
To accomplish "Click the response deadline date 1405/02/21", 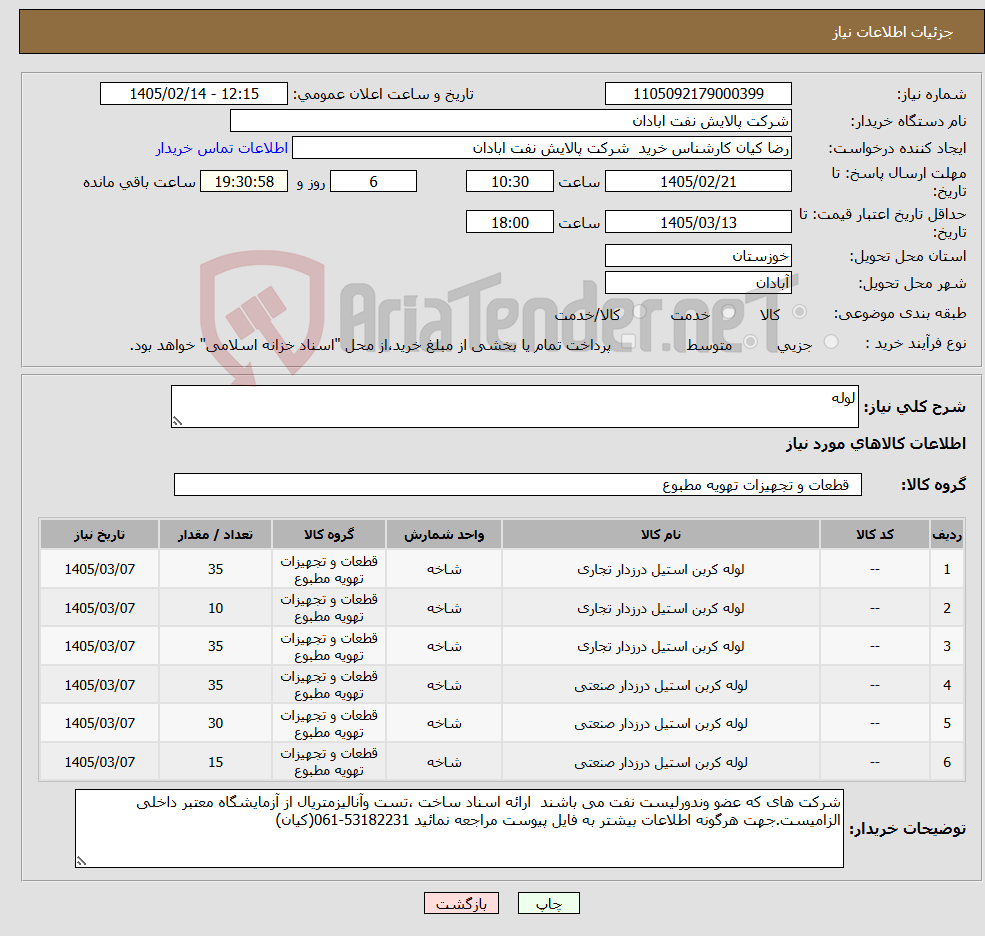I will click(x=698, y=182).
